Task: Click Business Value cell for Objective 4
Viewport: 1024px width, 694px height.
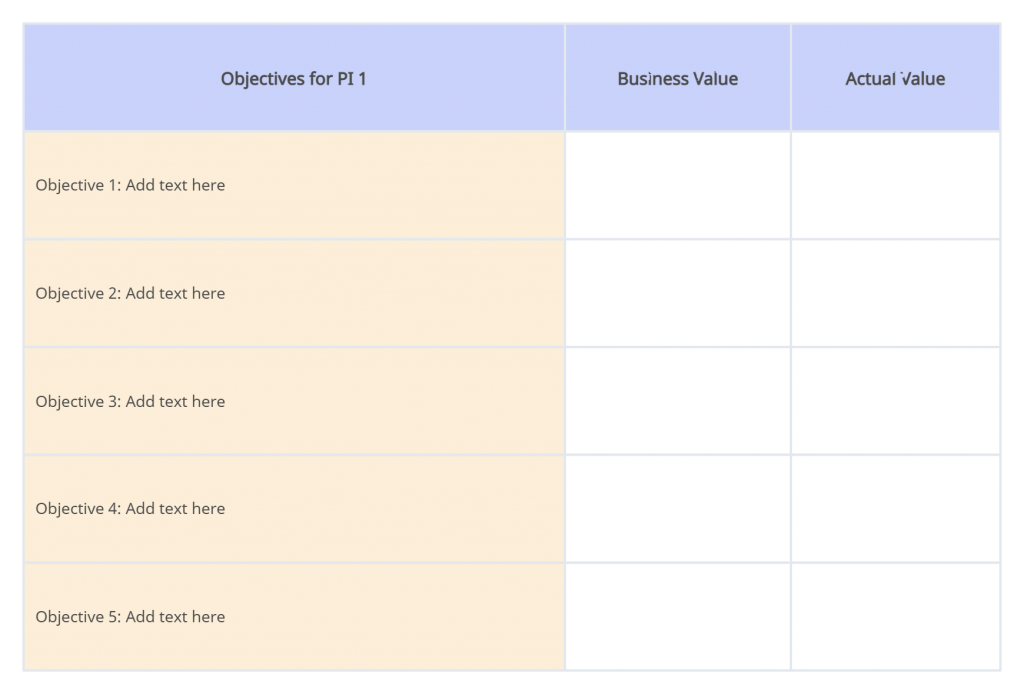Action: pyautogui.click(x=678, y=509)
